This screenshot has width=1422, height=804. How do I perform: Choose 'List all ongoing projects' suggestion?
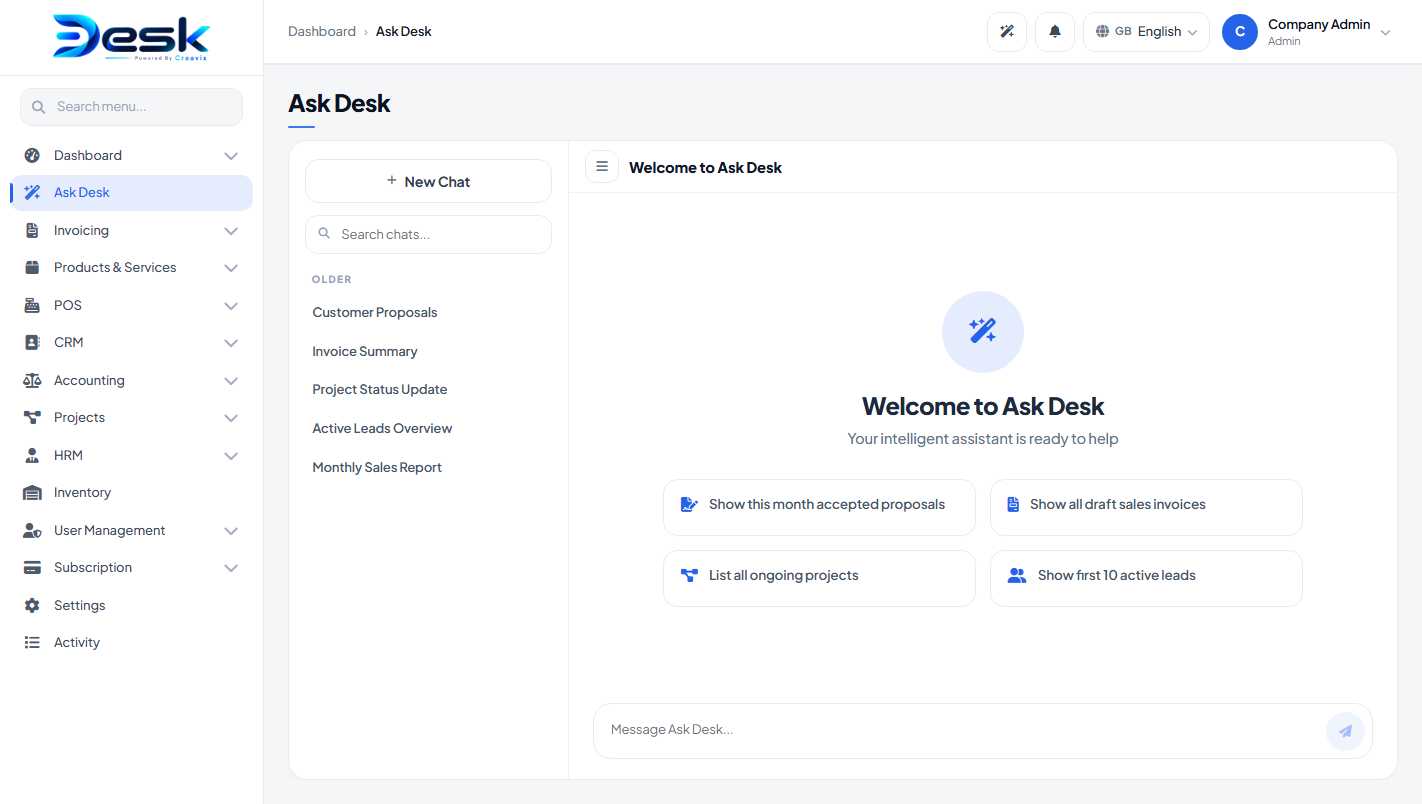(819, 578)
